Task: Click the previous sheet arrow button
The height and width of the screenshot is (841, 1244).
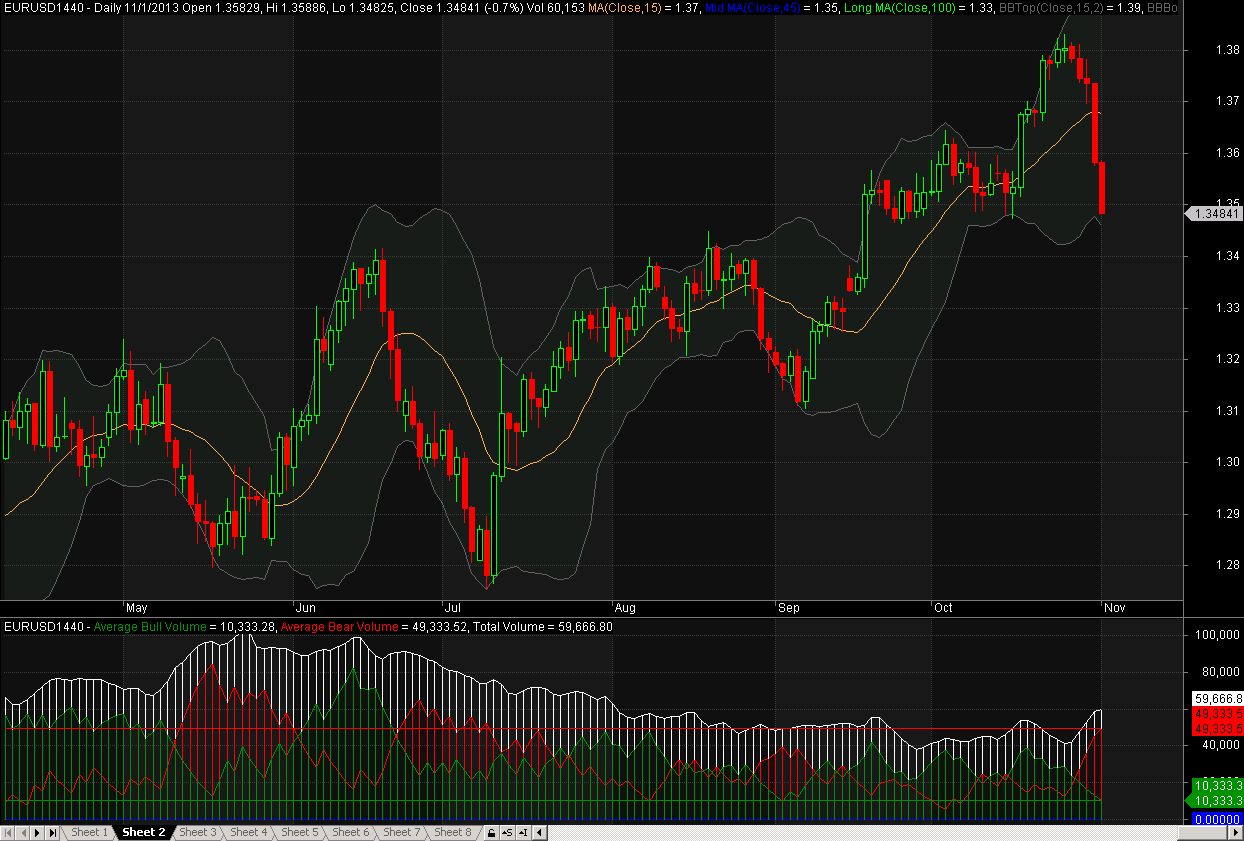Action: click(23, 832)
